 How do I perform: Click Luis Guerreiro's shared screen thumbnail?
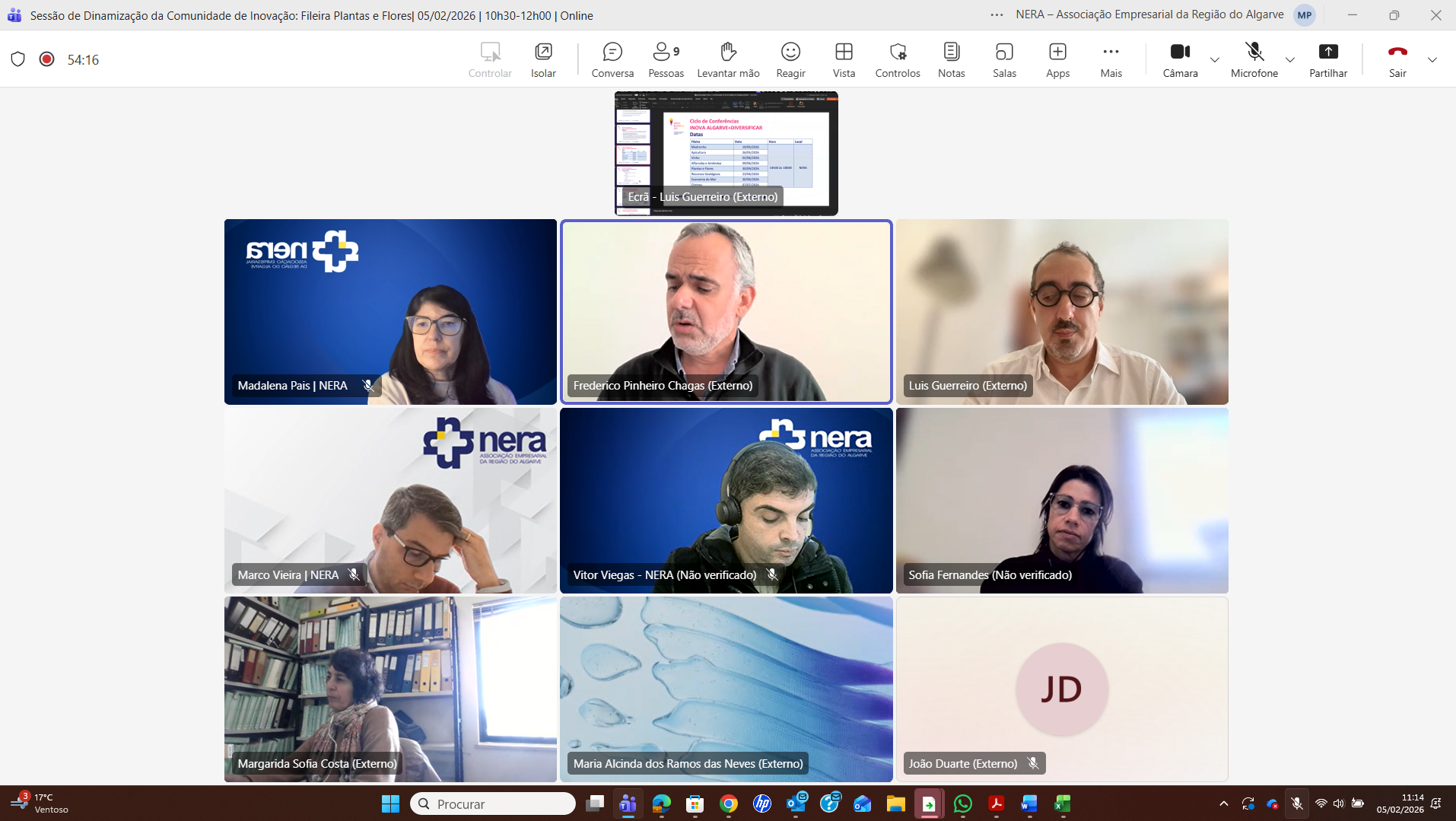tap(726, 153)
